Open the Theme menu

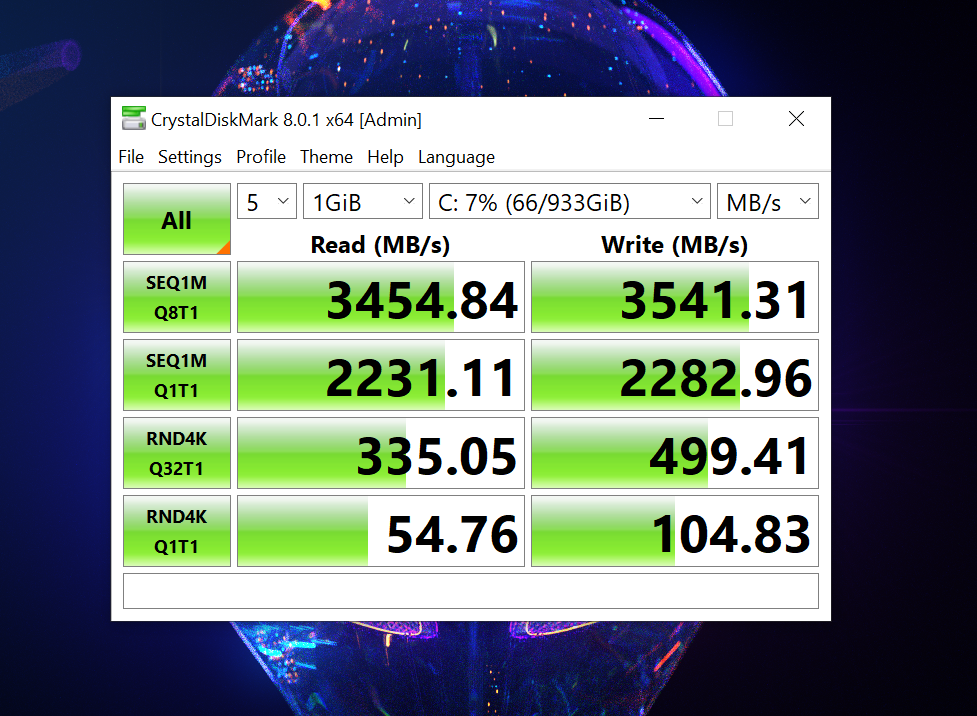[x=326, y=157]
